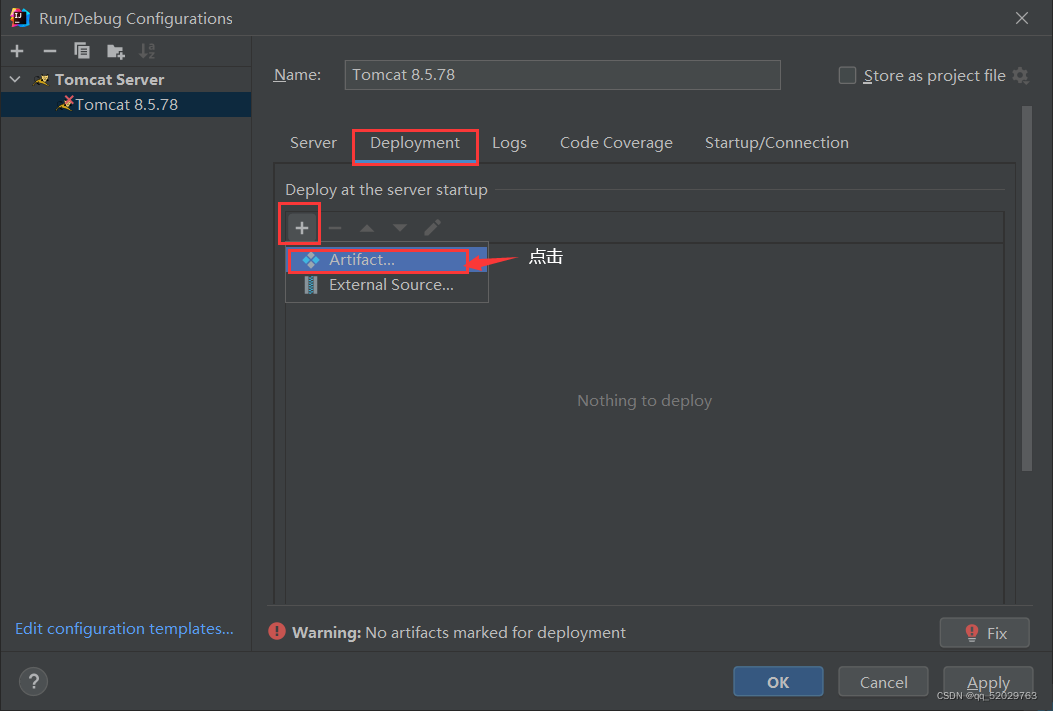Switch to the Server tab
This screenshot has height=711, width=1053.
[x=313, y=143]
